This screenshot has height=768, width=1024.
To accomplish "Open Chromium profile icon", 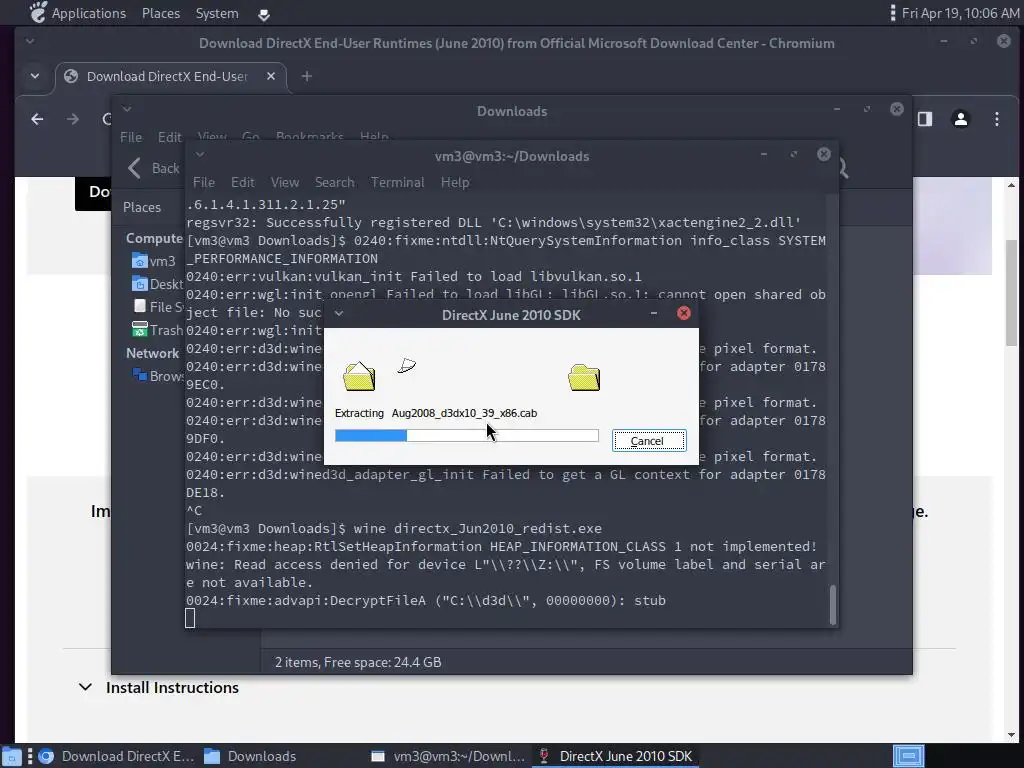I will (961, 119).
